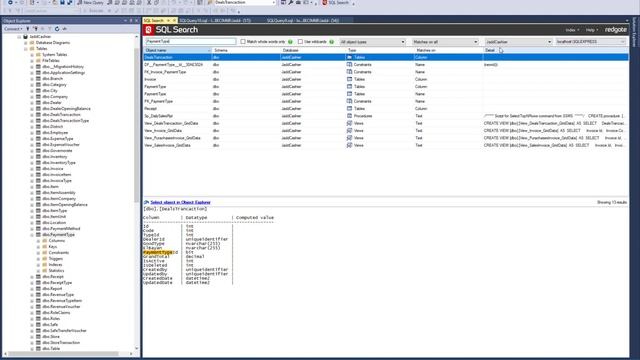This screenshot has width=640, height=360.
Task: Click the Connect button in Object Explorer
Action: (13, 29)
